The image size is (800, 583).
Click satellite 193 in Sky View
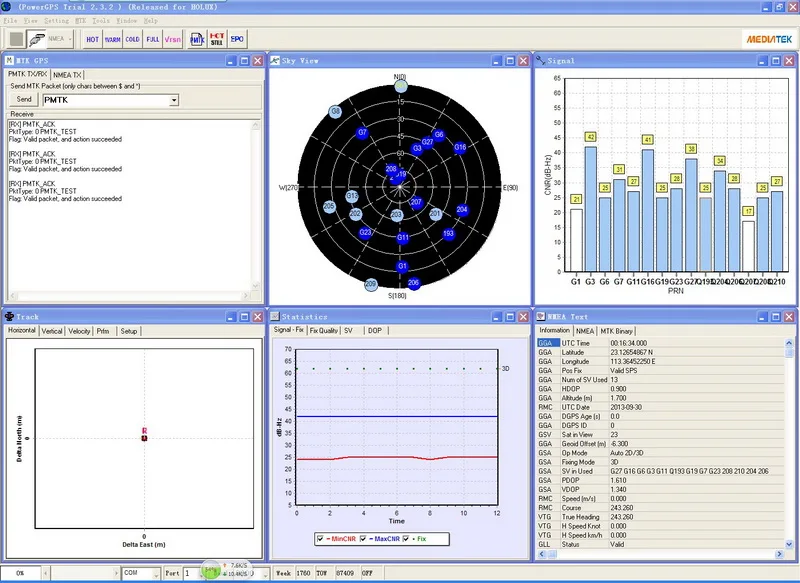pyautogui.click(x=448, y=234)
